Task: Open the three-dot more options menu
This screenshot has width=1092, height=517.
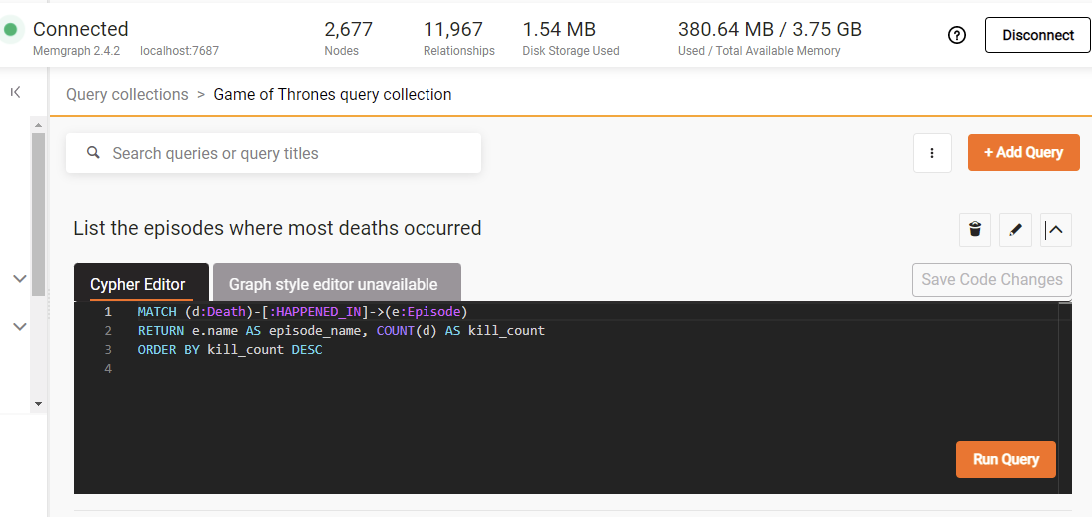Action: [x=933, y=153]
